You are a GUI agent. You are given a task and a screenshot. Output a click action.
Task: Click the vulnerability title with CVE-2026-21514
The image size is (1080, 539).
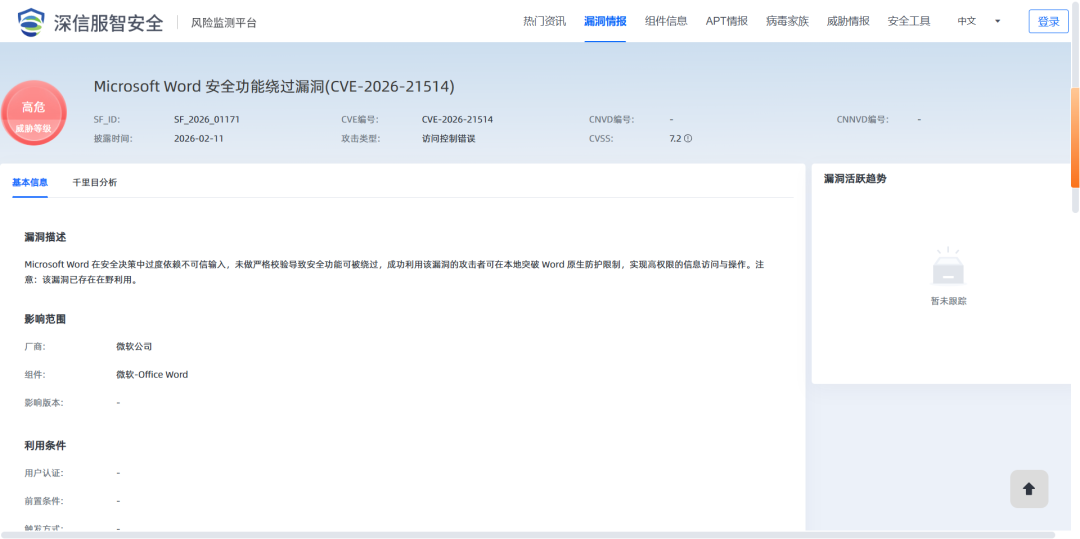click(274, 87)
